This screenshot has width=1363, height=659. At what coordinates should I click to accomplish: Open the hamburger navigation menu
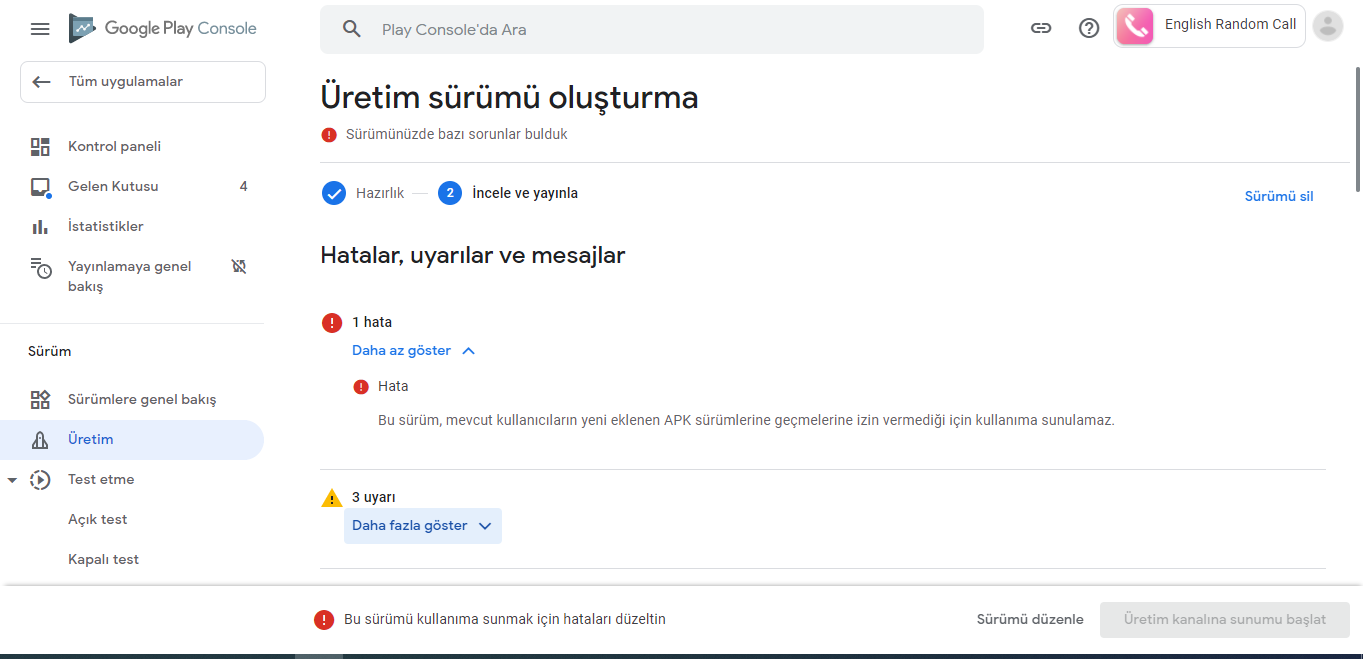click(x=40, y=29)
